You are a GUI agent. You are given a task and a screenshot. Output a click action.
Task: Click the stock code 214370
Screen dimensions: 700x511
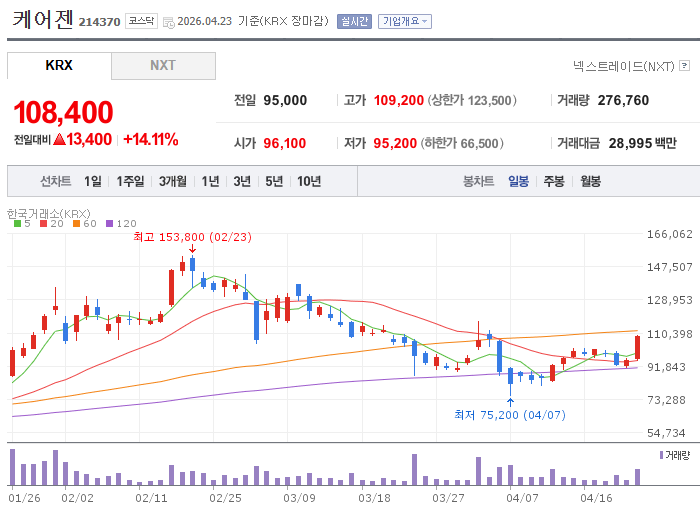click(x=100, y=22)
